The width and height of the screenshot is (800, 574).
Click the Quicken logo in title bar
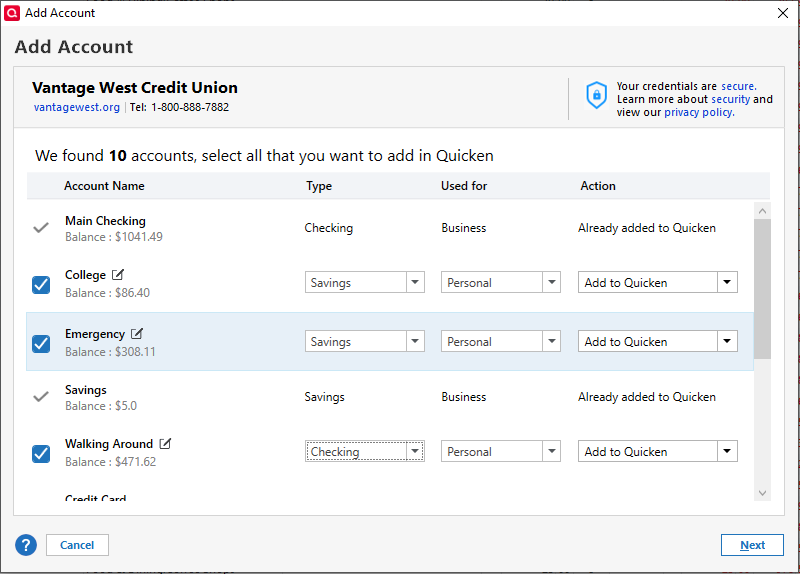click(x=12, y=13)
